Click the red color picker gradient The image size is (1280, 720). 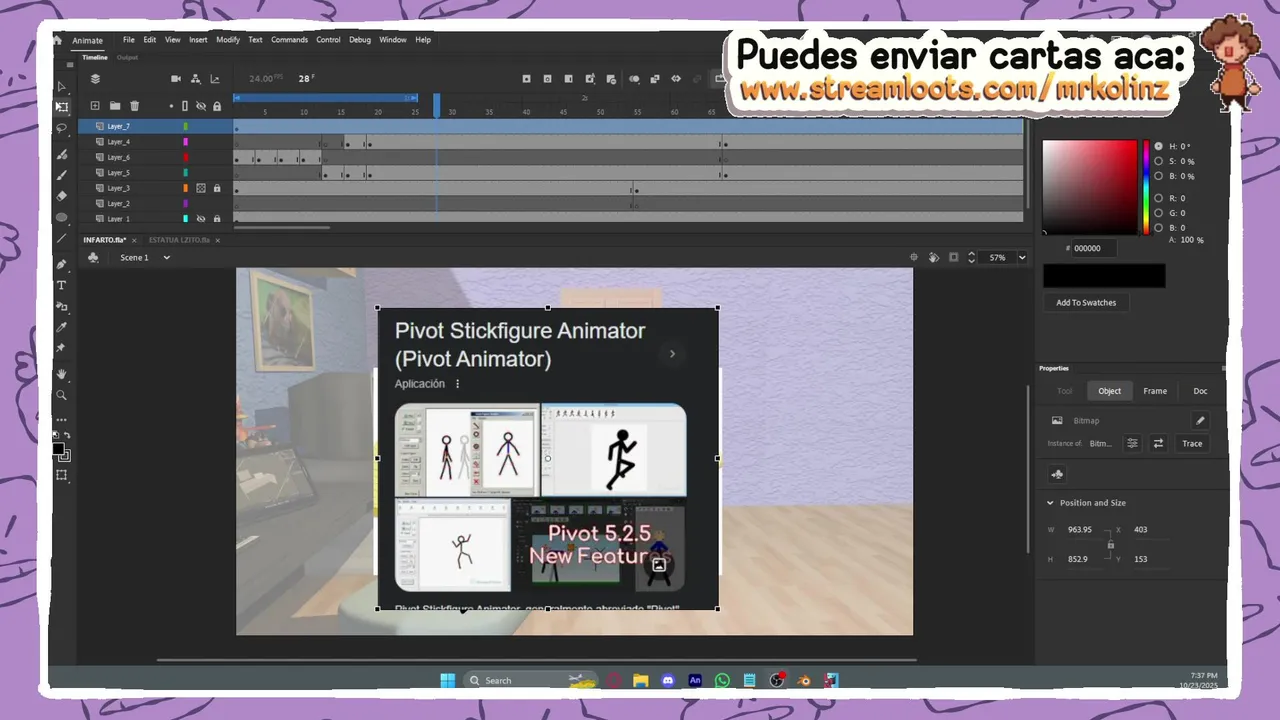[x=1089, y=187]
